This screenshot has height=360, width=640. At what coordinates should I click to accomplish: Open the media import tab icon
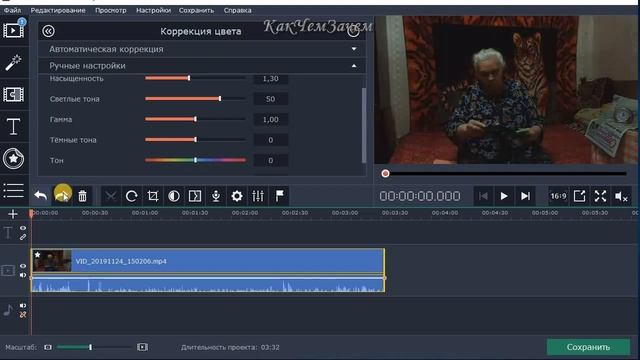click(13, 30)
